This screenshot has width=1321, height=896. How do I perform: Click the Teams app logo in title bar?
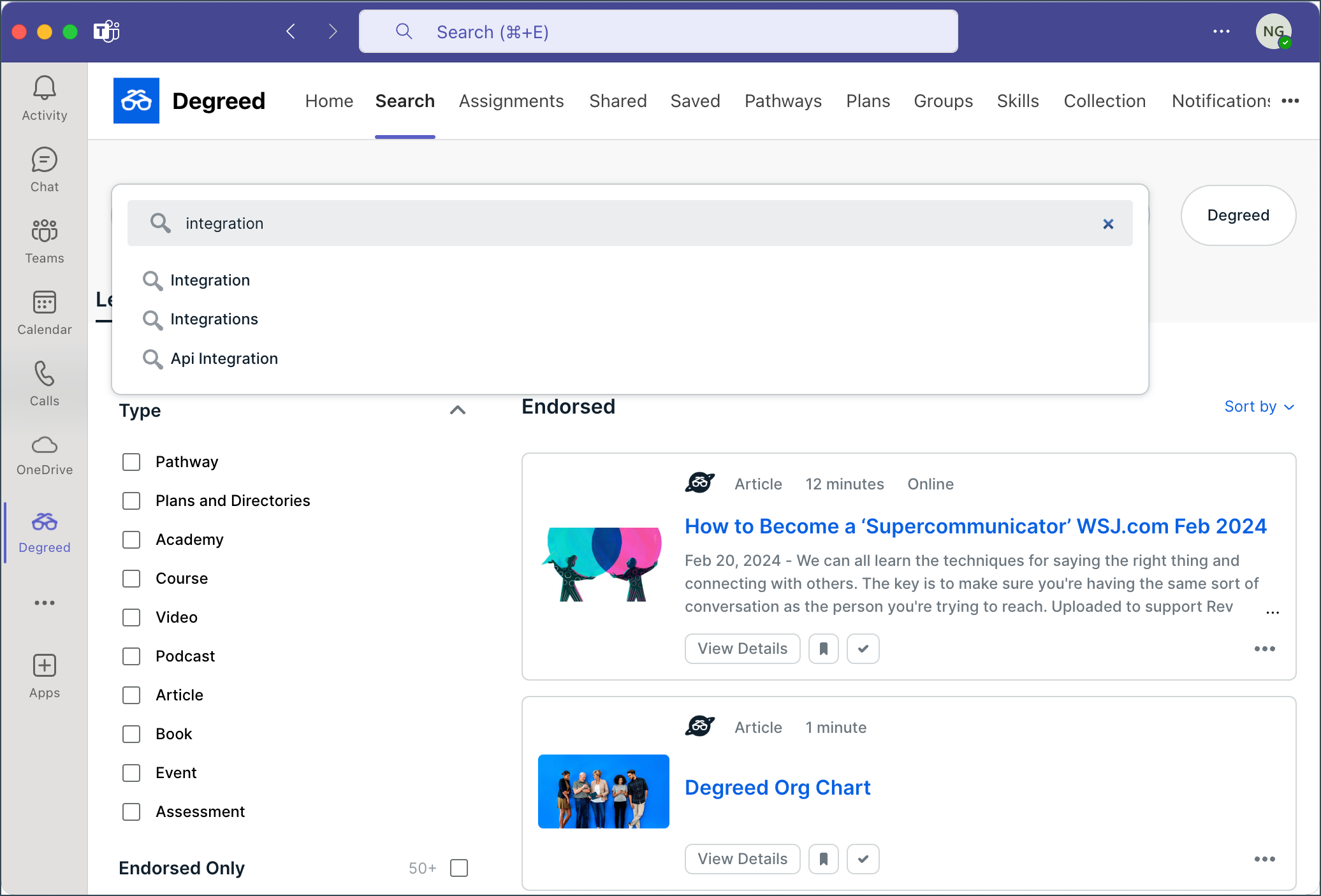point(106,31)
